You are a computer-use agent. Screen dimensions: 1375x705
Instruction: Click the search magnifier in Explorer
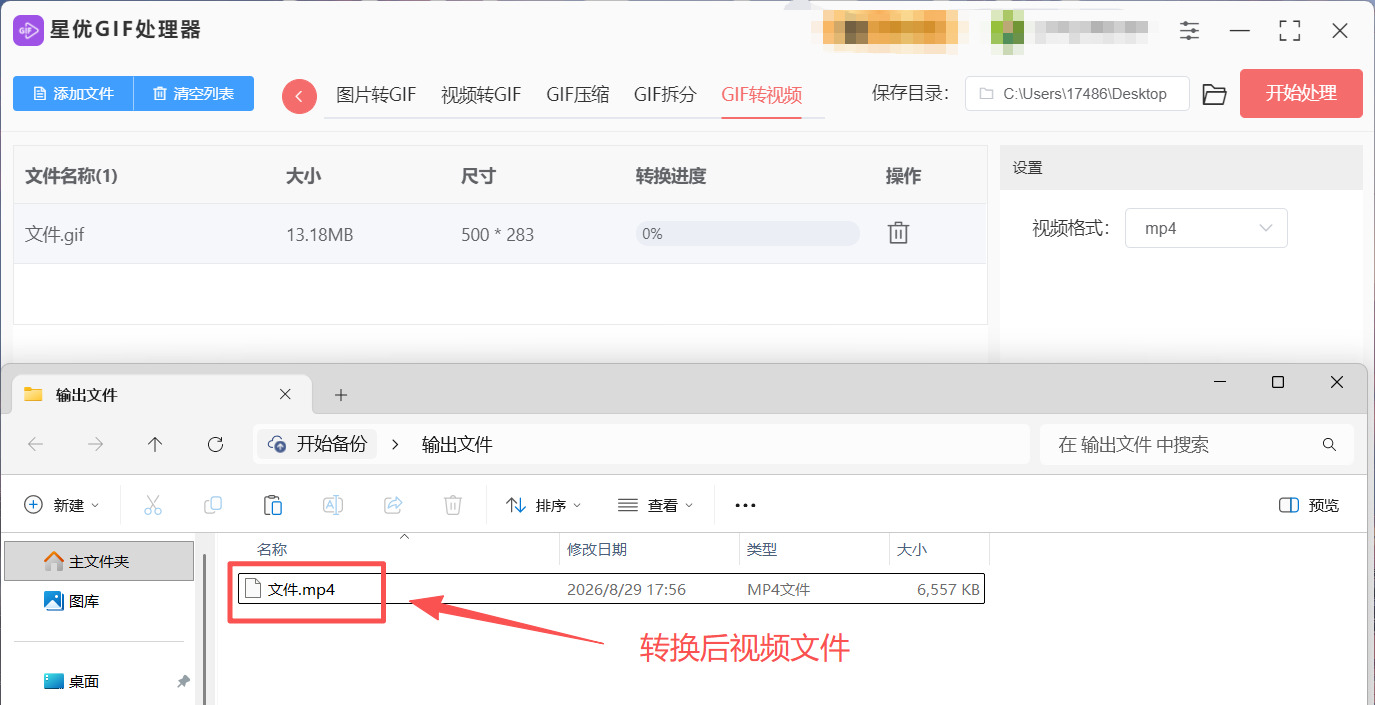point(1329,444)
